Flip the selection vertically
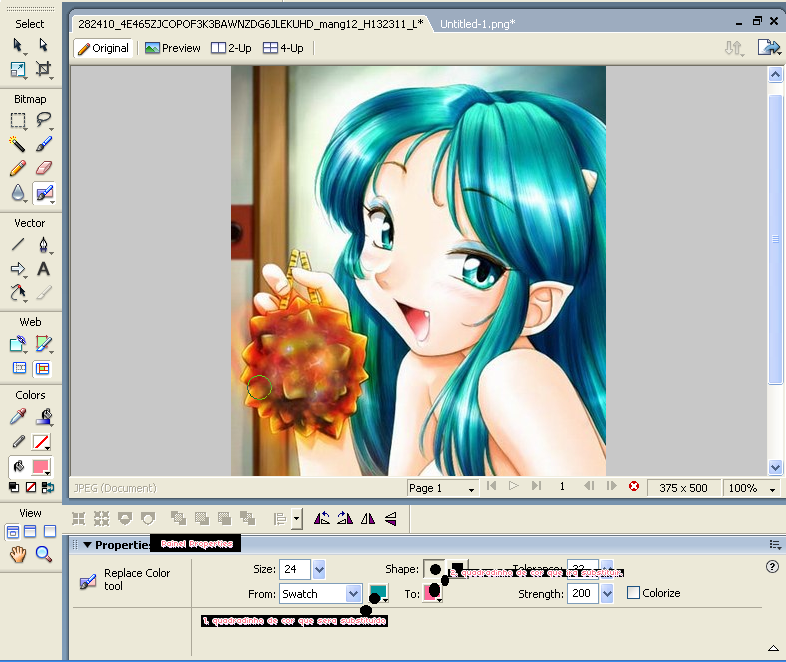786x662 pixels. tap(390, 518)
